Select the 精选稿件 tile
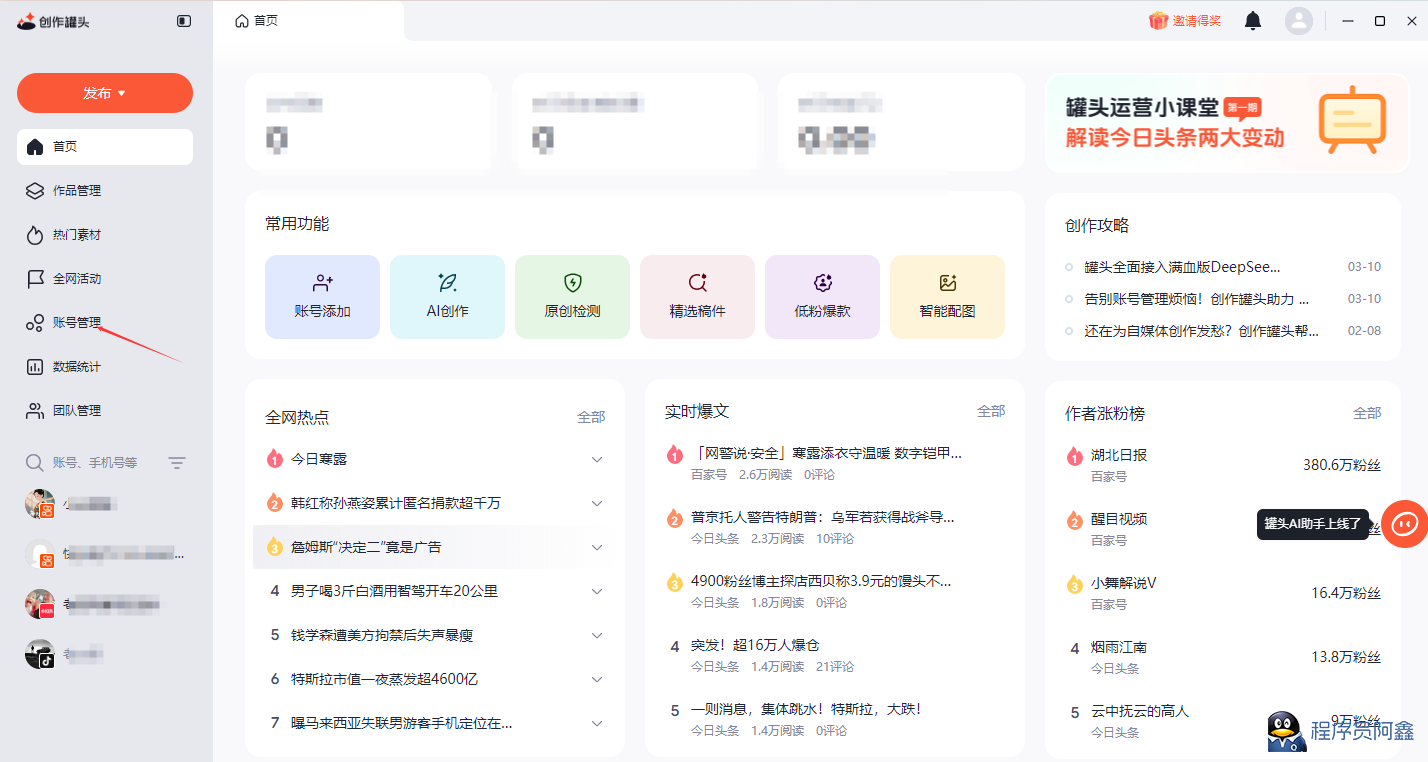 [x=697, y=296]
